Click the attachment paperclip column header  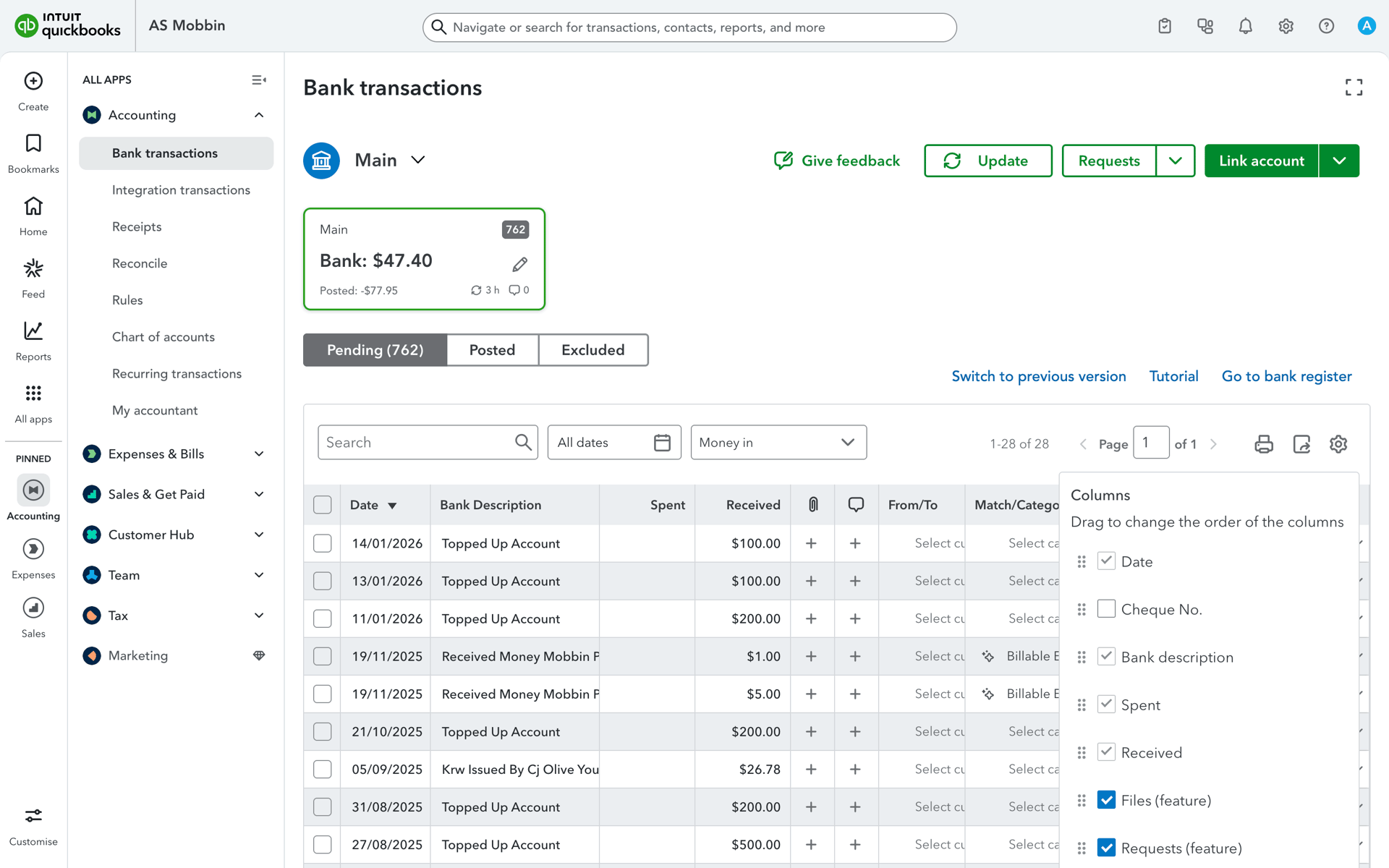pyautogui.click(x=813, y=505)
